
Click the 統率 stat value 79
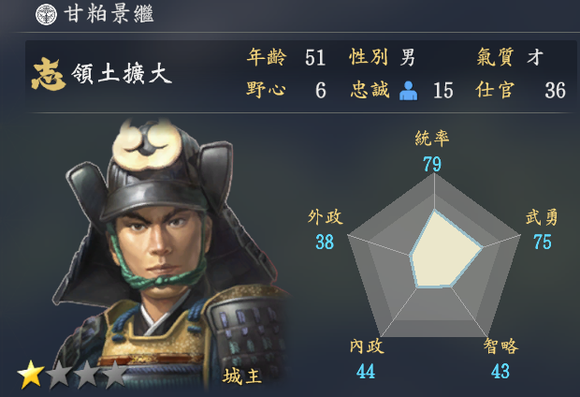pyautogui.click(x=432, y=164)
